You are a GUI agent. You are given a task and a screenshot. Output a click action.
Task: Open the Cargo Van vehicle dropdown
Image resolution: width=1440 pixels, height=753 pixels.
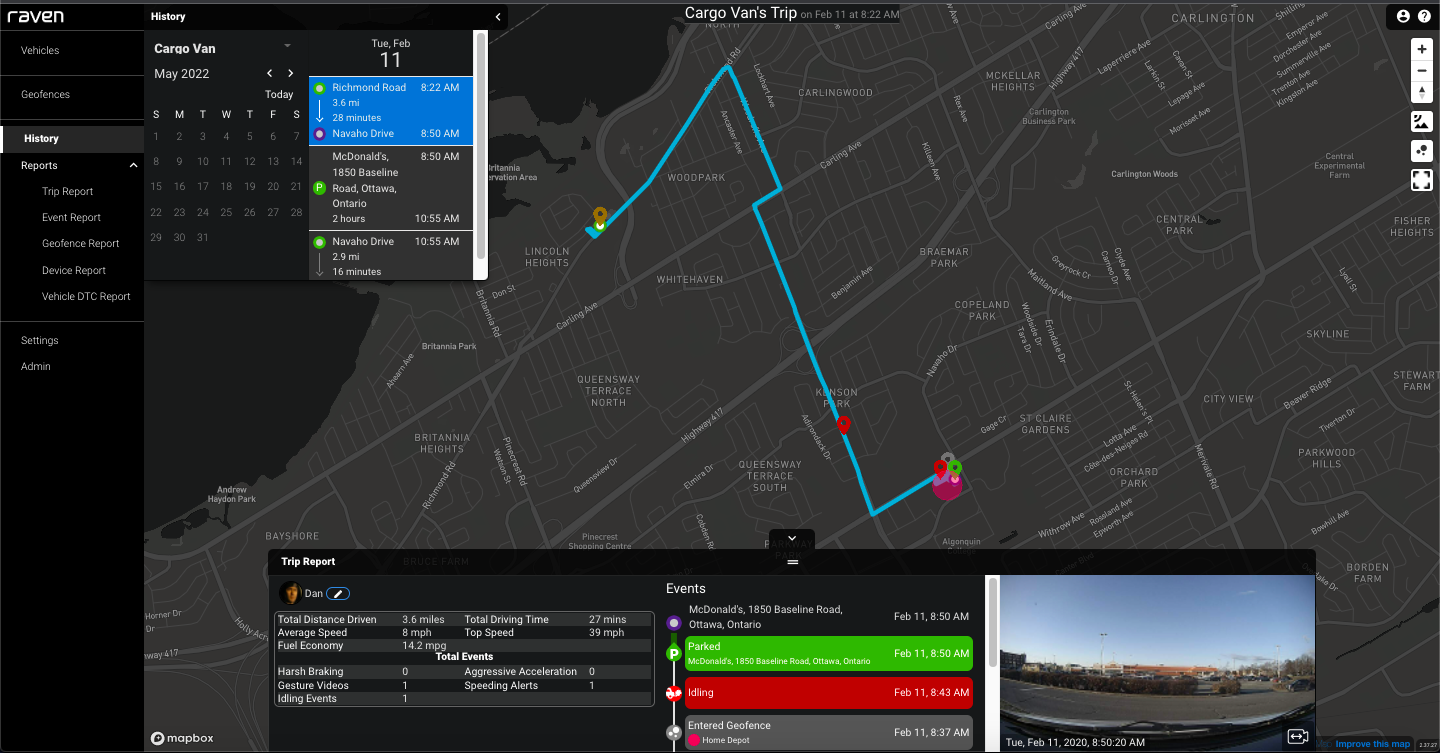pos(287,46)
